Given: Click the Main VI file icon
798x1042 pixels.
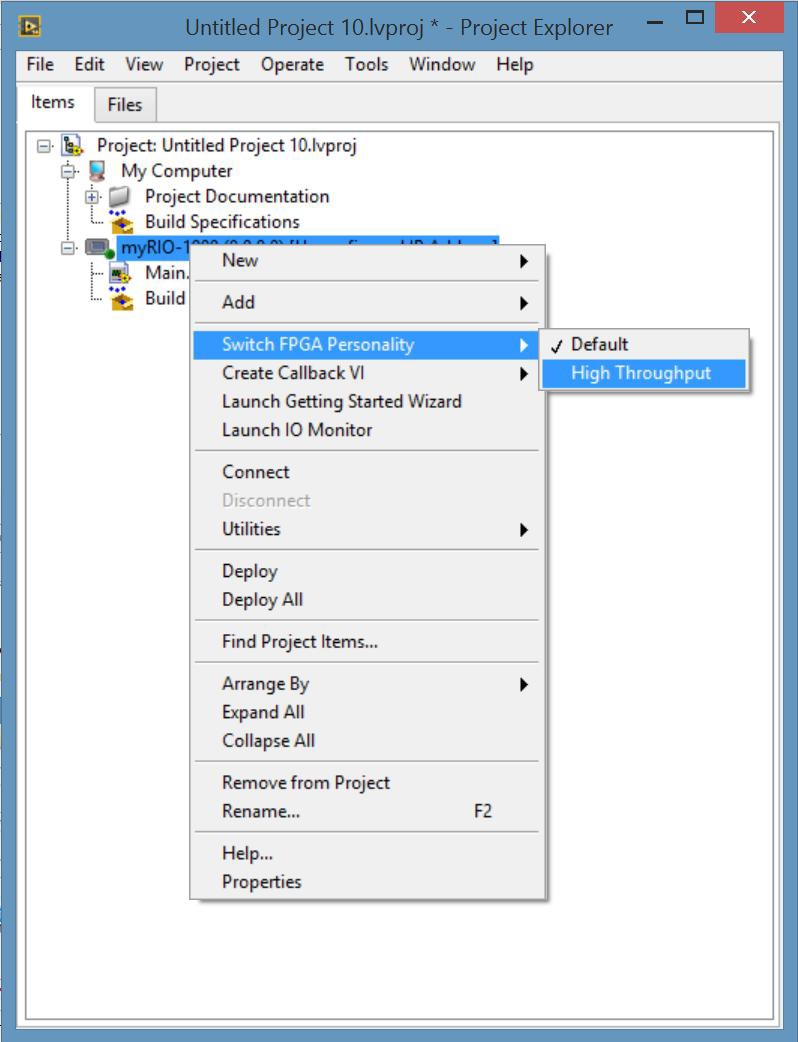Looking at the screenshot, I should pyautogui.click(x=121, y=273).
